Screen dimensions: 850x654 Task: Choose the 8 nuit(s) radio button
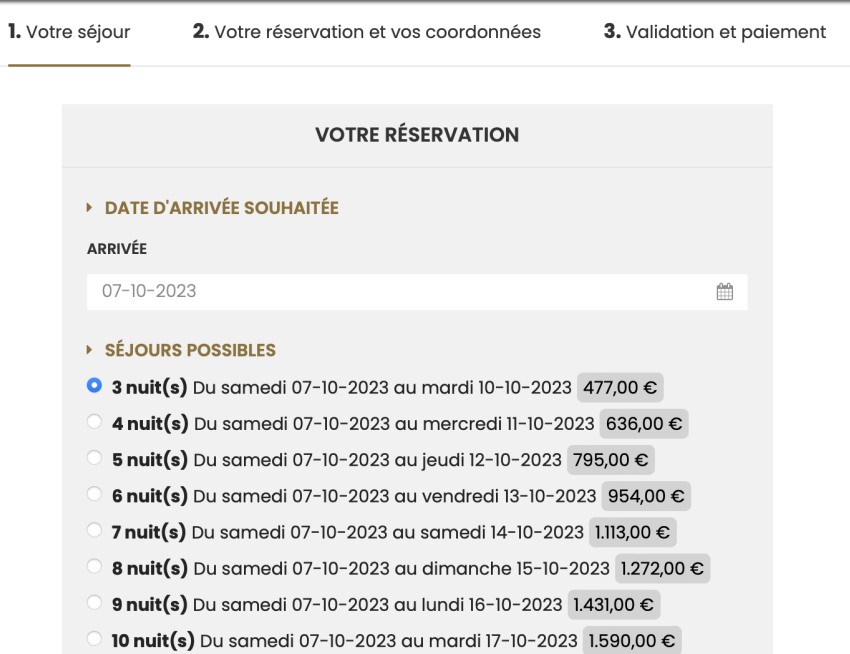(x=94, y=566)
